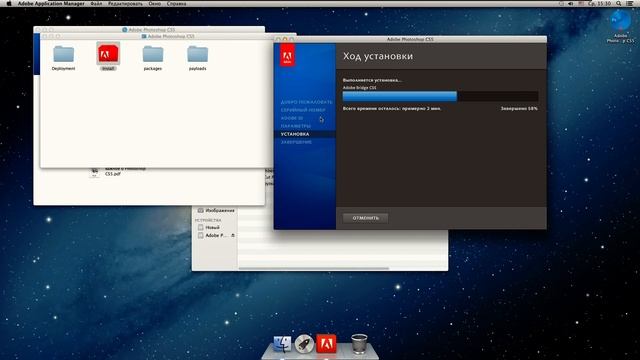Select the Новый device in the Finder sidebar
This screenshot has width=640, height=360.
point(209,227)
